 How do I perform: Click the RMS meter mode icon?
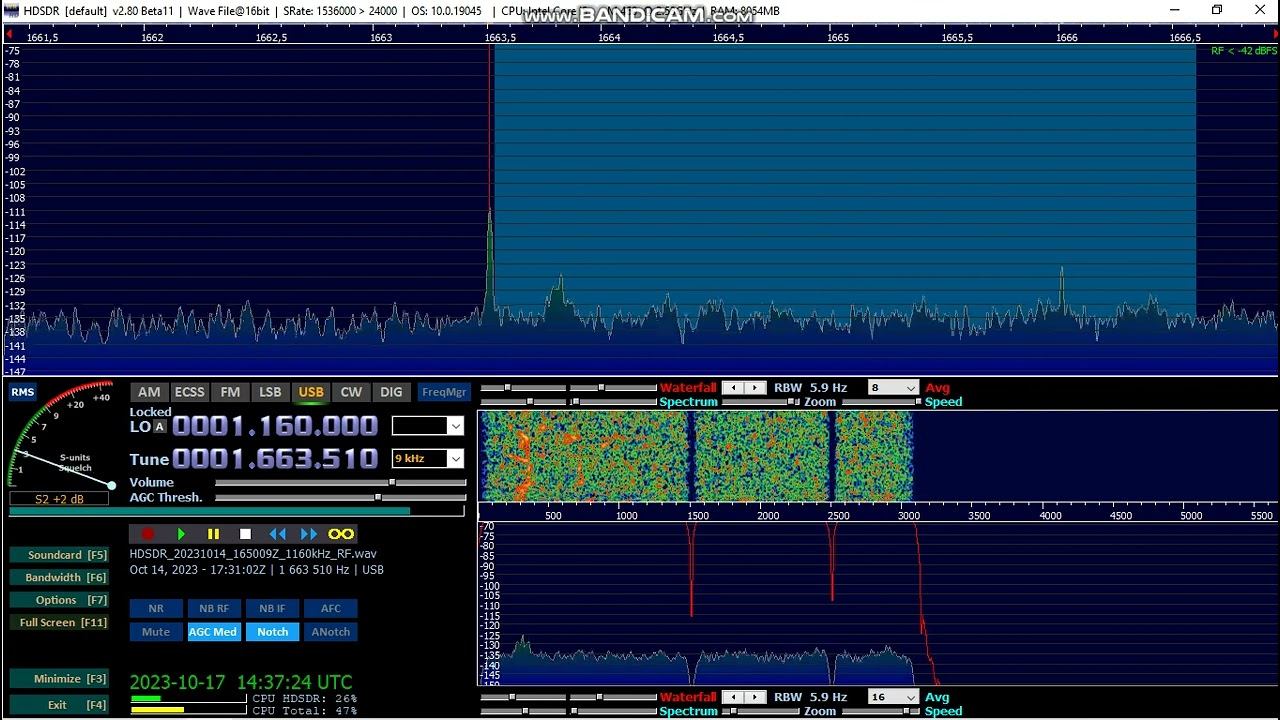tap(22, 392)
